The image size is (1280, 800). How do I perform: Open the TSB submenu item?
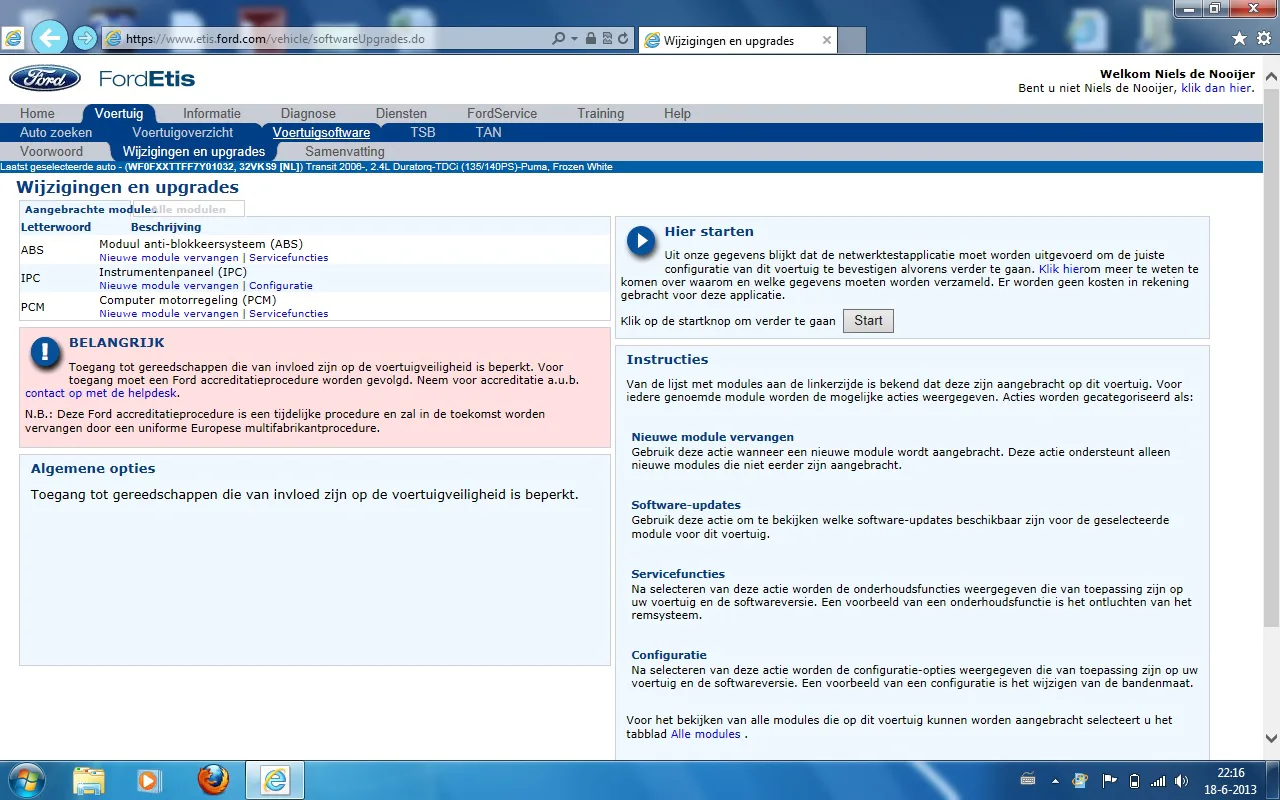(422, 132)
